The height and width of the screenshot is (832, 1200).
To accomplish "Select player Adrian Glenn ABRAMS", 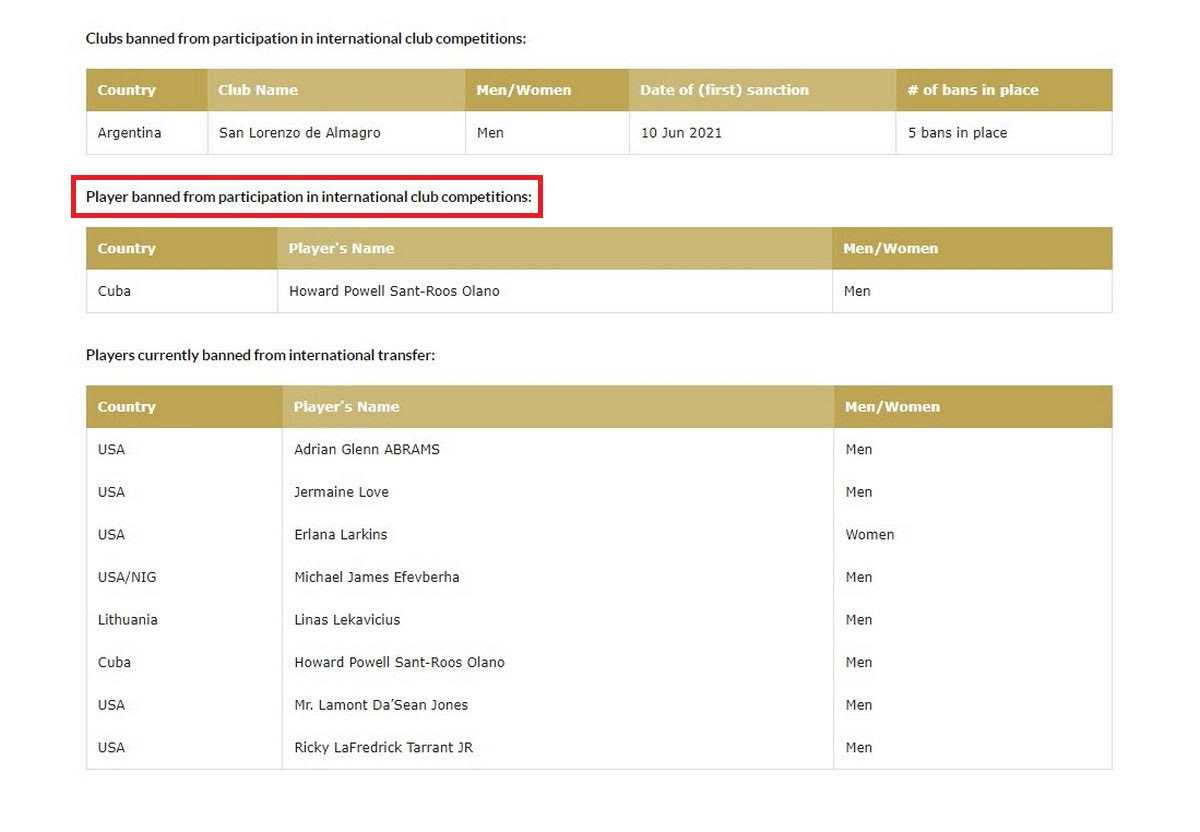I will (x=366, y=450).
